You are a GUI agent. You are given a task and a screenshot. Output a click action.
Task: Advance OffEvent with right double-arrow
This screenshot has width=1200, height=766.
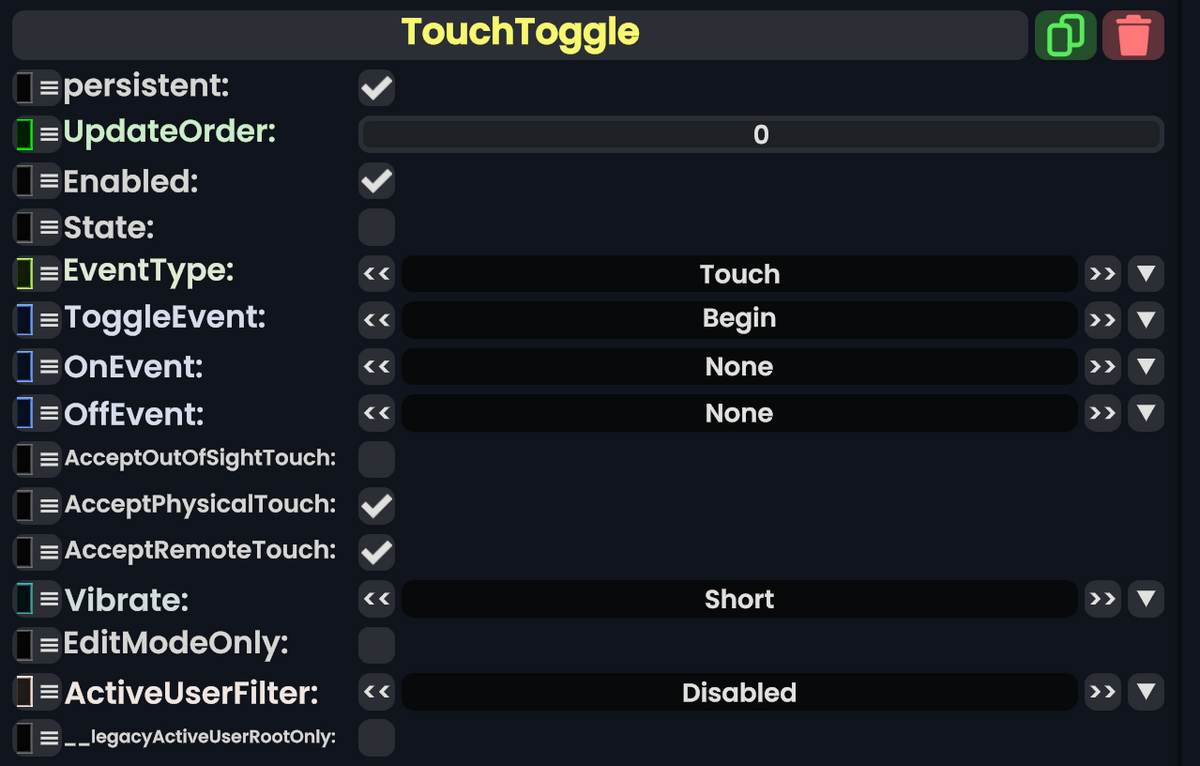[x=1102, y=412]
